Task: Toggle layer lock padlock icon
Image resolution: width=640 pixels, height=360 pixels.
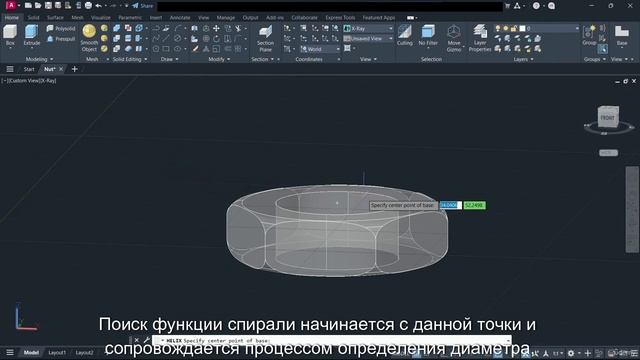Action: point(513,28)
